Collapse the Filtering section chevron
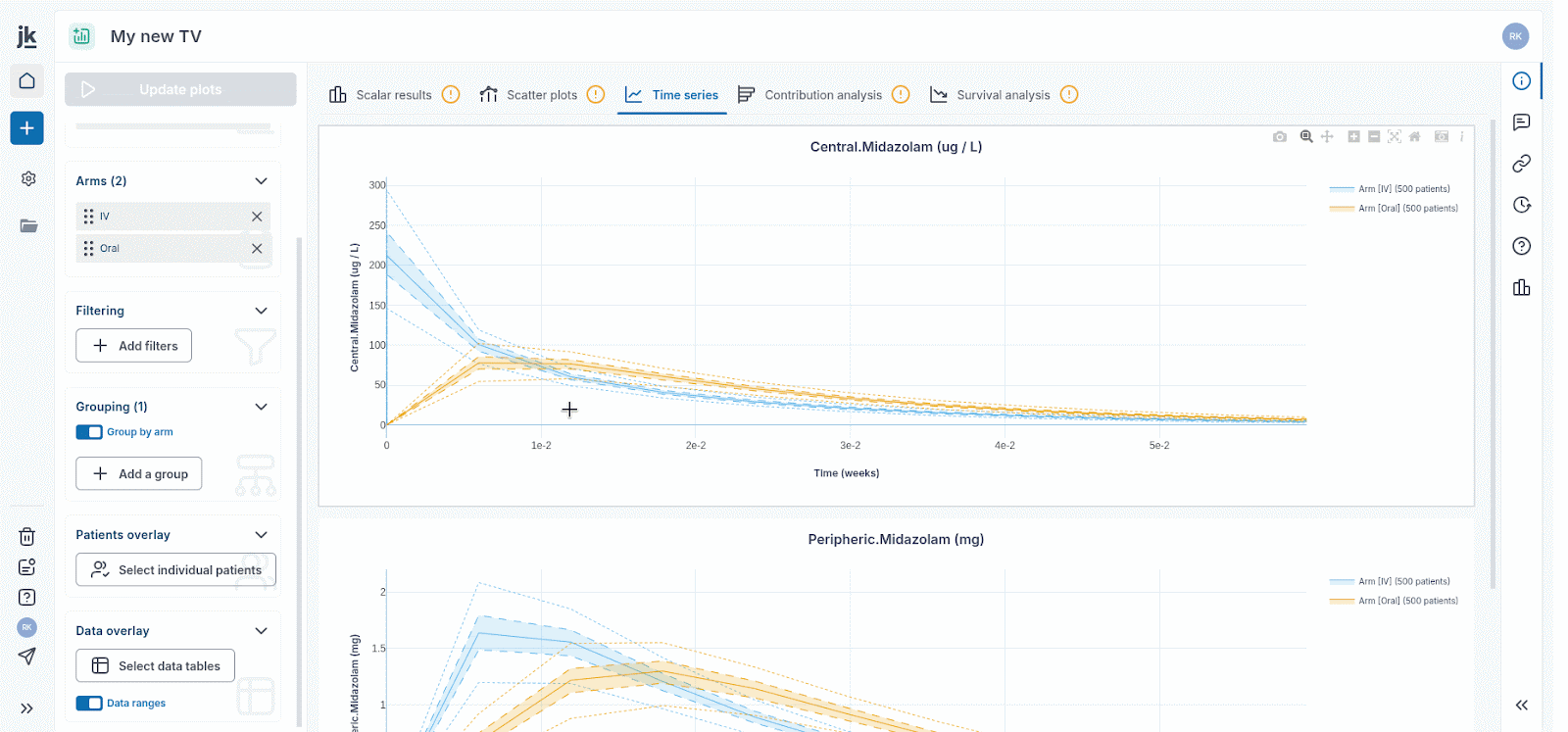Viewport: 1568px width, 732px height. click(261, 311)
